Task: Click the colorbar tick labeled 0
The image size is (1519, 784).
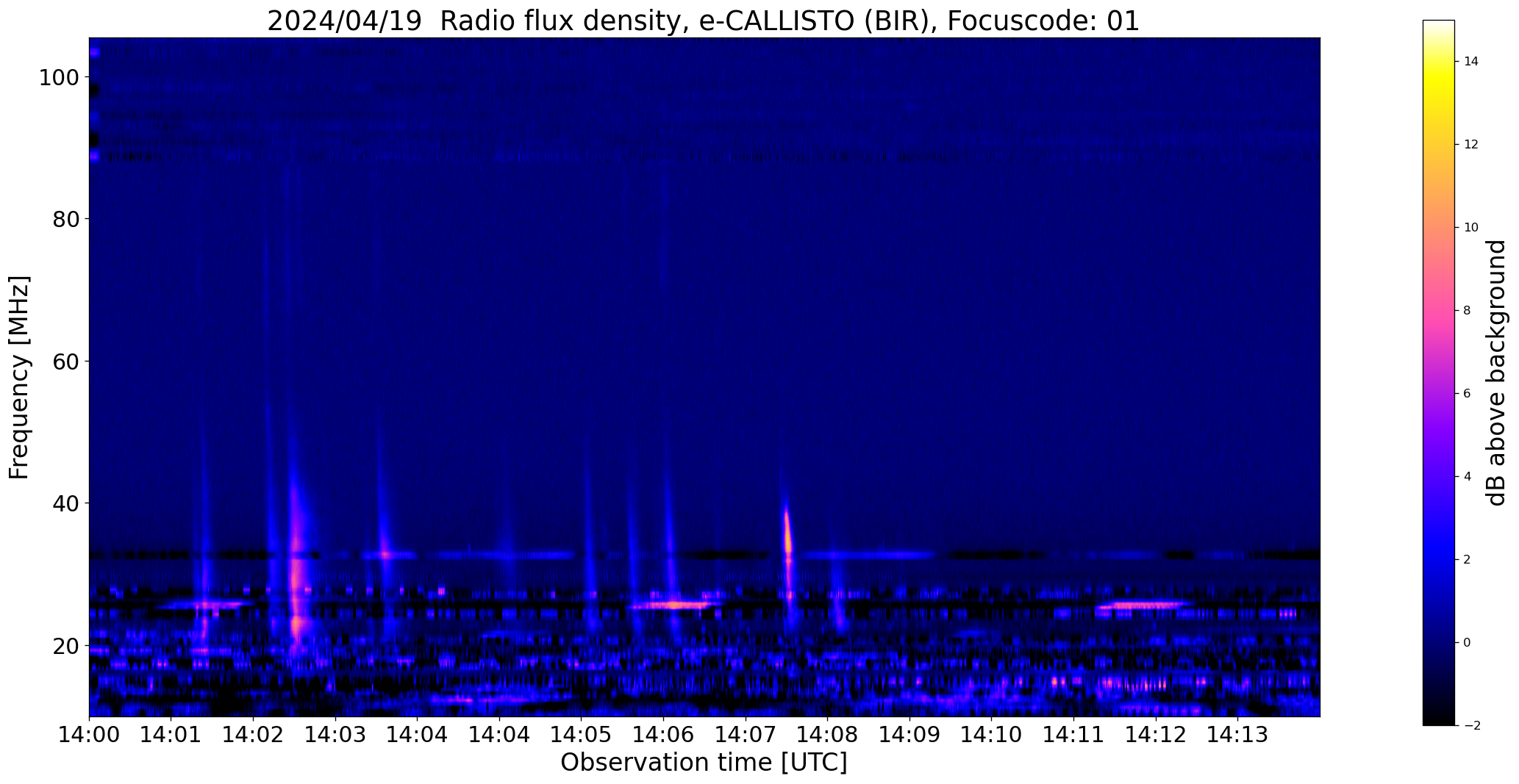Action: coord(1467,643)
